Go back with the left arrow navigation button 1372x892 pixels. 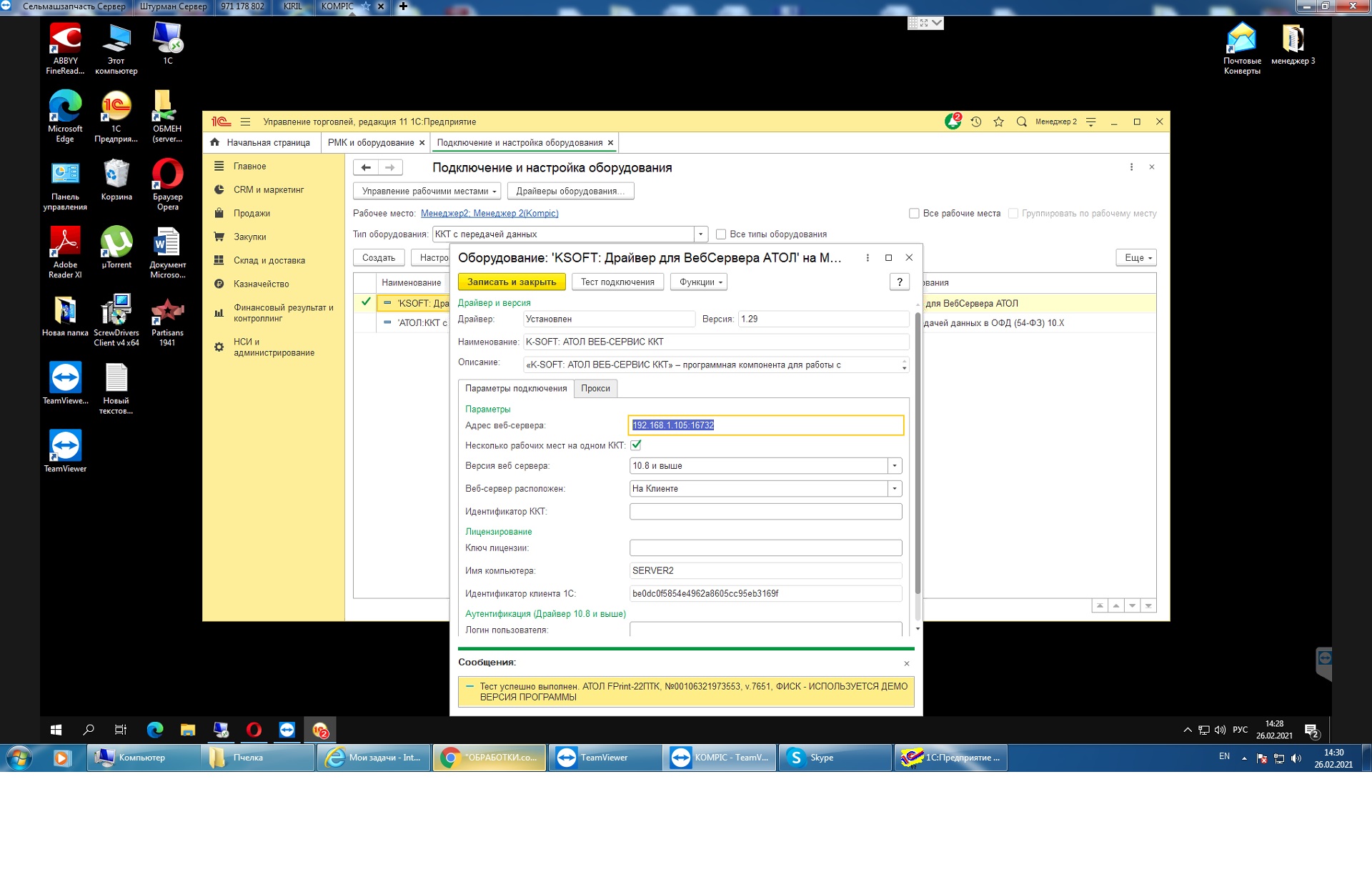pyautogui.click(x=366, y=167)
